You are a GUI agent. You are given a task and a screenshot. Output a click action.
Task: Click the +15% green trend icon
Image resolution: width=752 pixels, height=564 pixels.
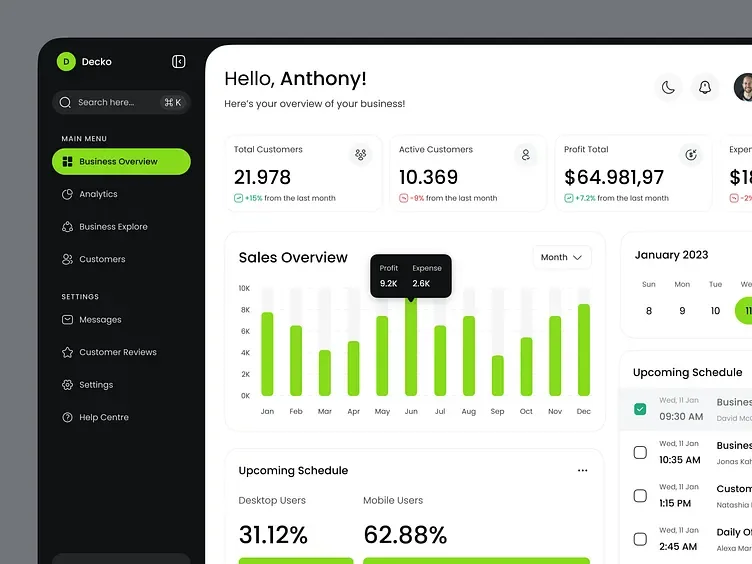238,198
